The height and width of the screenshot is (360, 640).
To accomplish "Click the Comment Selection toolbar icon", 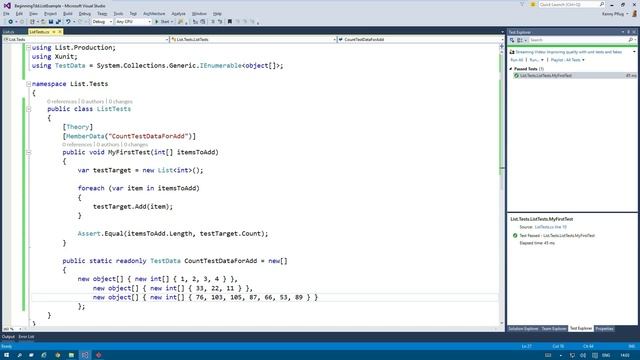I will [212, 22].
